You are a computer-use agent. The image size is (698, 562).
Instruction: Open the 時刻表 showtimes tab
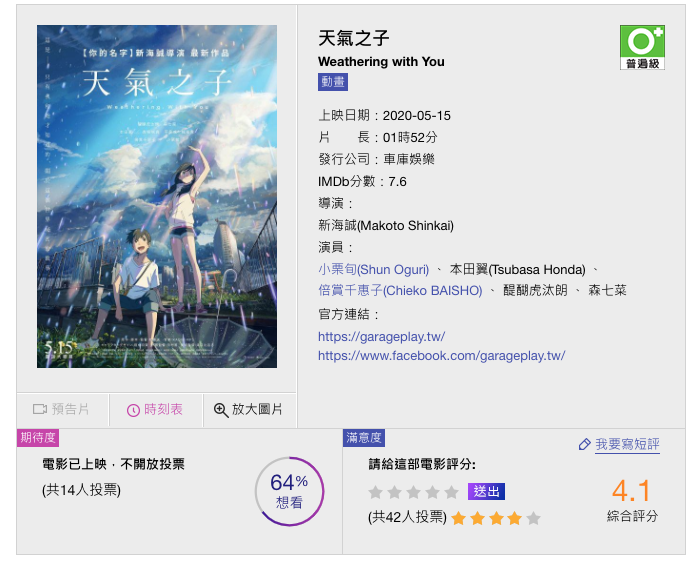[x=156, y=410]
